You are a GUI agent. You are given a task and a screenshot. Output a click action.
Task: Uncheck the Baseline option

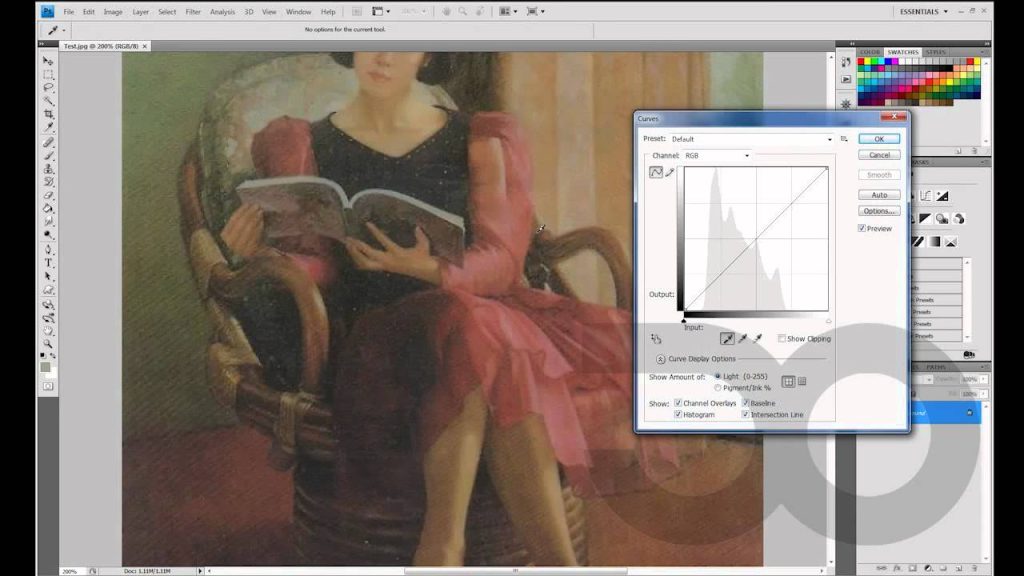pos(745,403)
